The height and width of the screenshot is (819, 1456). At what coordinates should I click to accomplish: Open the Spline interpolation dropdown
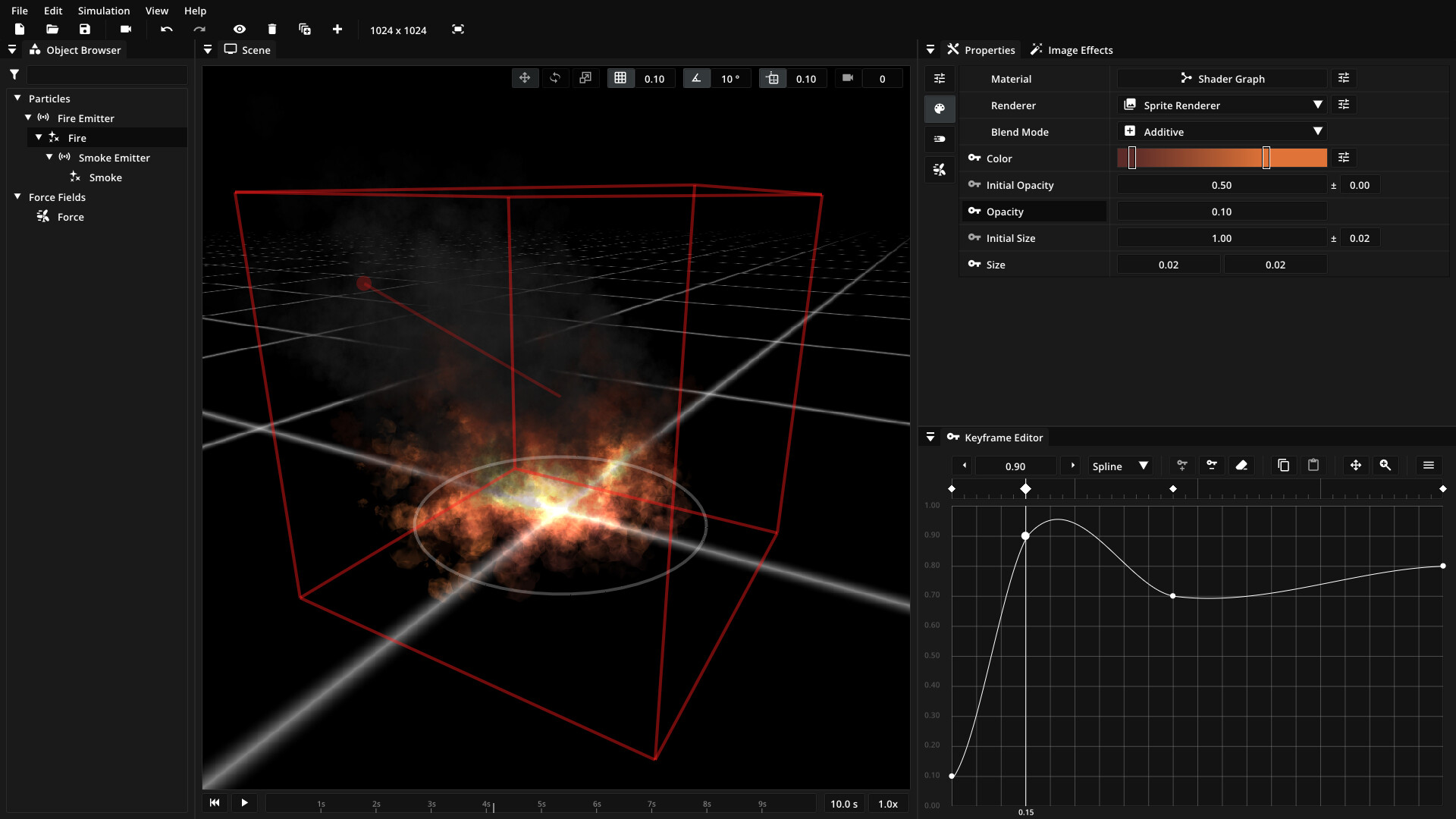[1120, 466]
